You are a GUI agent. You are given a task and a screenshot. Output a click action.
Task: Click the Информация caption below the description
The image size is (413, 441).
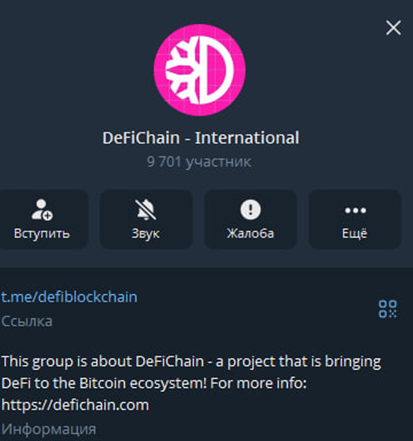[x=49, y=429]
